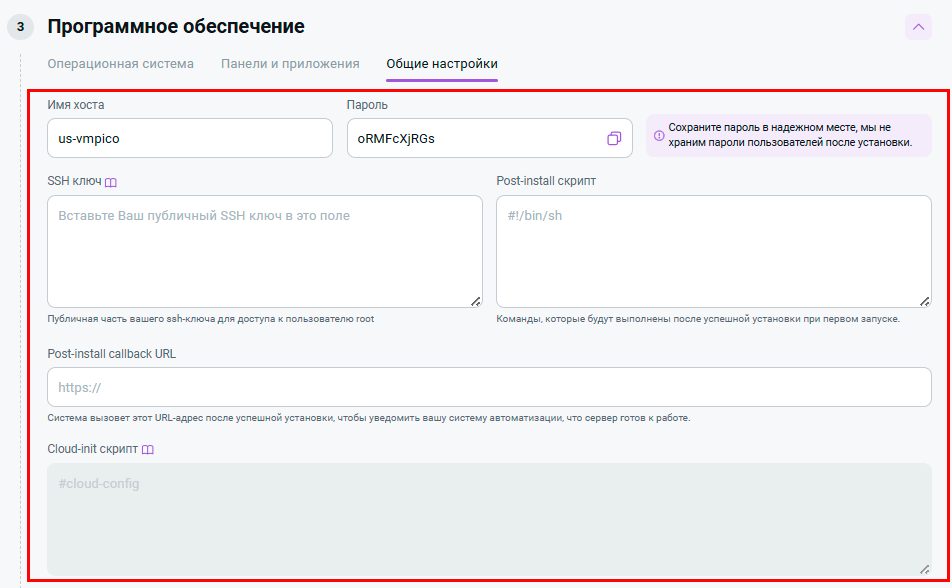The height and width of the screenshot is (588, 952).
Task: Focus the Имя хоста field
Action: [189, 139]
